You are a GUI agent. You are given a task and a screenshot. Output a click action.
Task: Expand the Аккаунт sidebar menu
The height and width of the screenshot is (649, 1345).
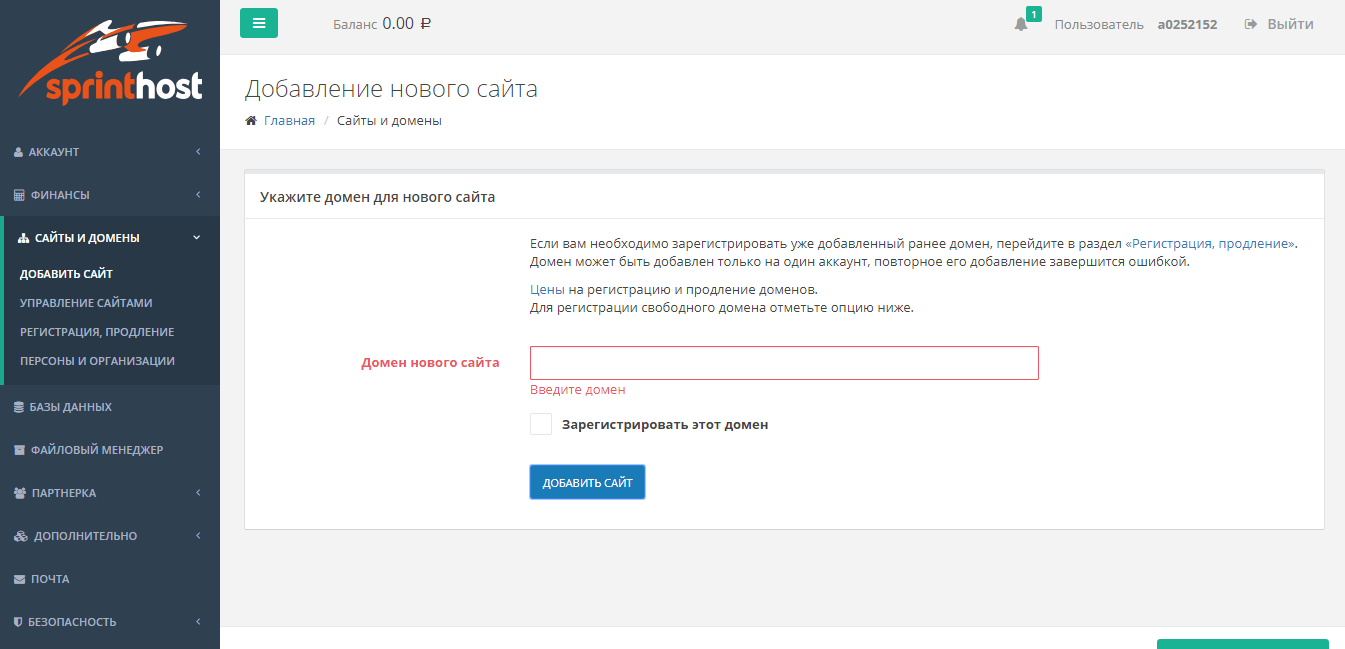click(108, 152)
